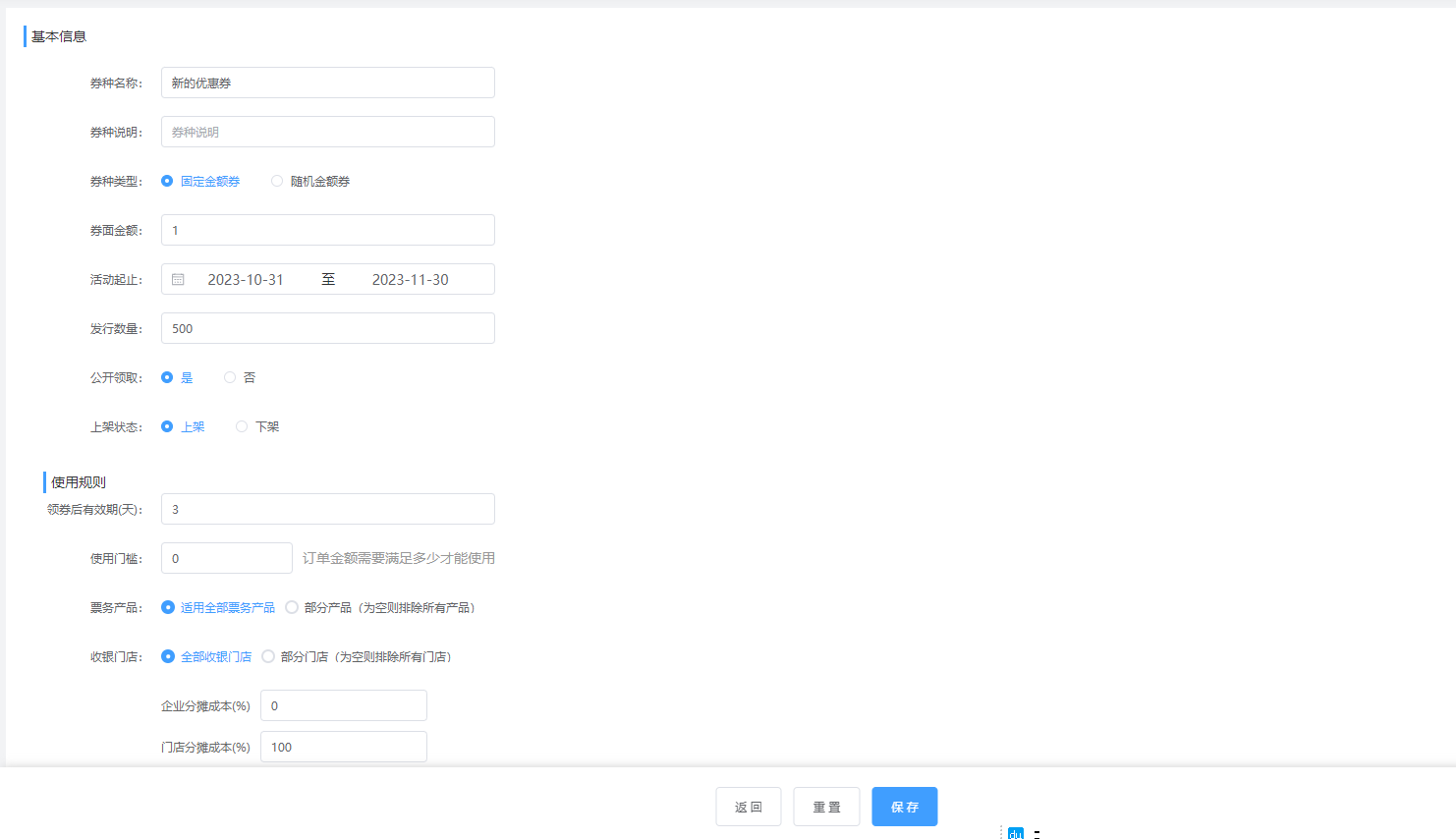Image resolution: width=1456 pixels, height=839 pixels.
Task: Choose 部分产品 for ticket products
Action: tap(292, 607)
